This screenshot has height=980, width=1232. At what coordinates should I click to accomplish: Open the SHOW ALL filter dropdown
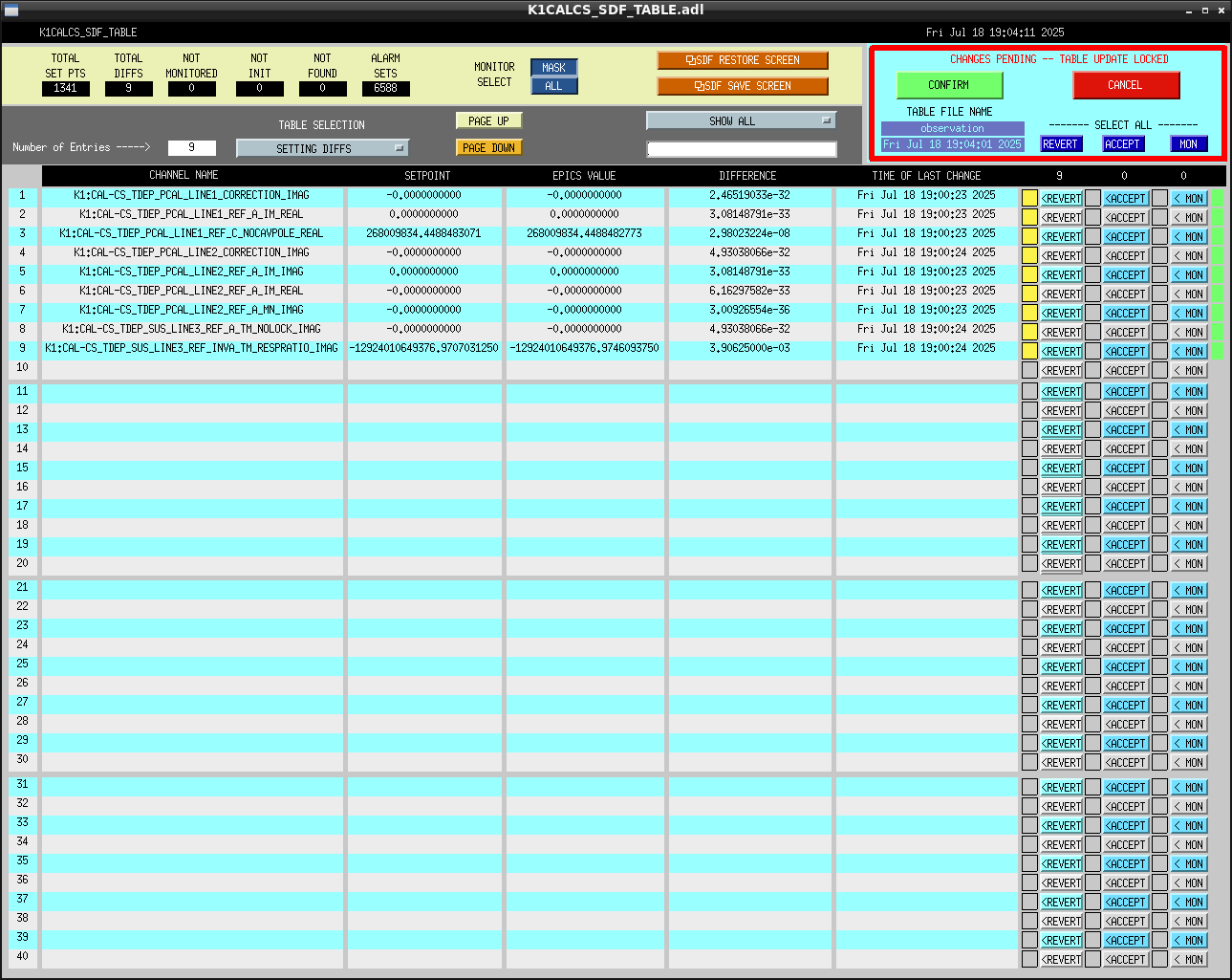coord(741,121)
